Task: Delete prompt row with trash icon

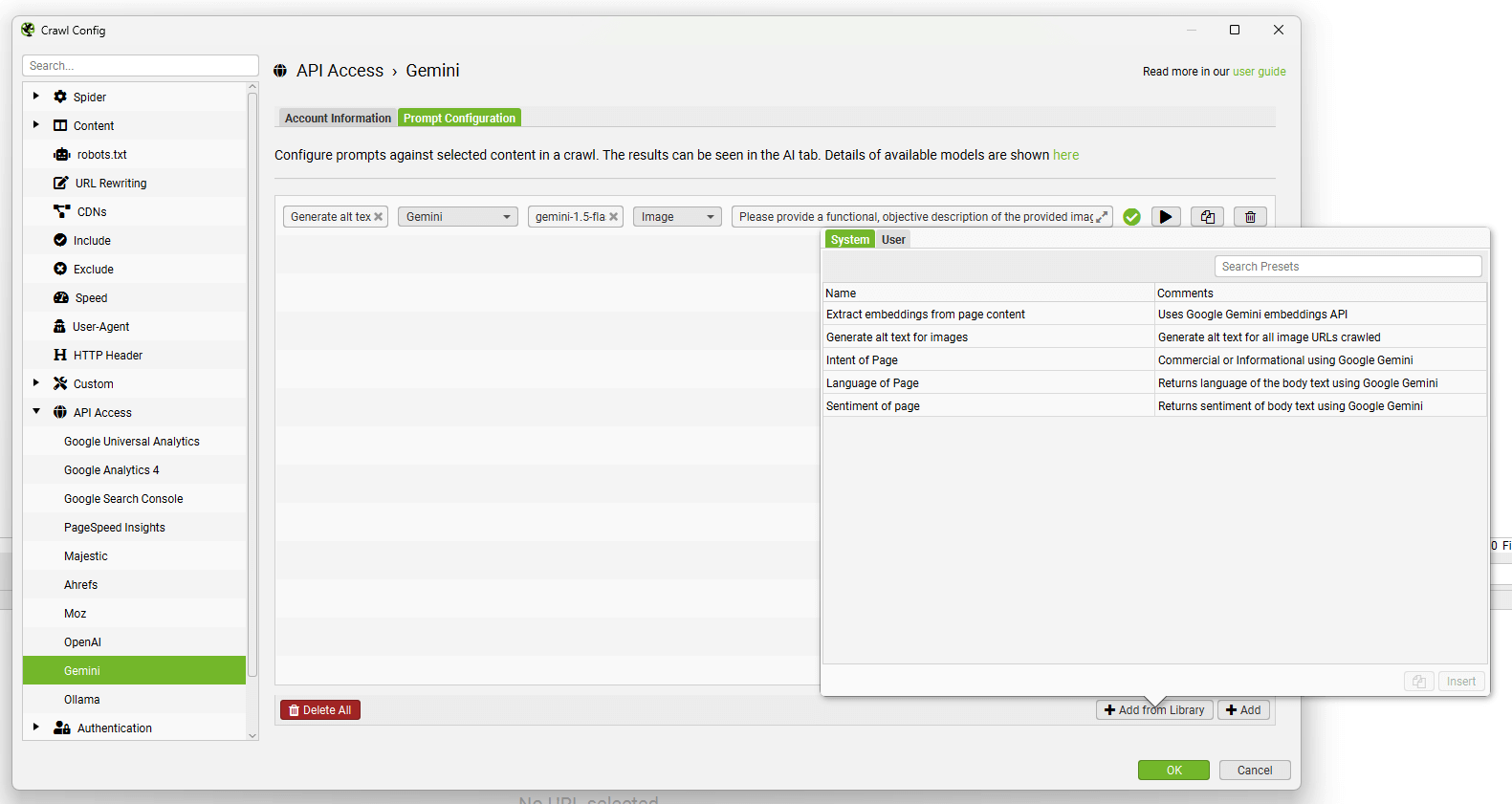Action: pos(1250,217)
